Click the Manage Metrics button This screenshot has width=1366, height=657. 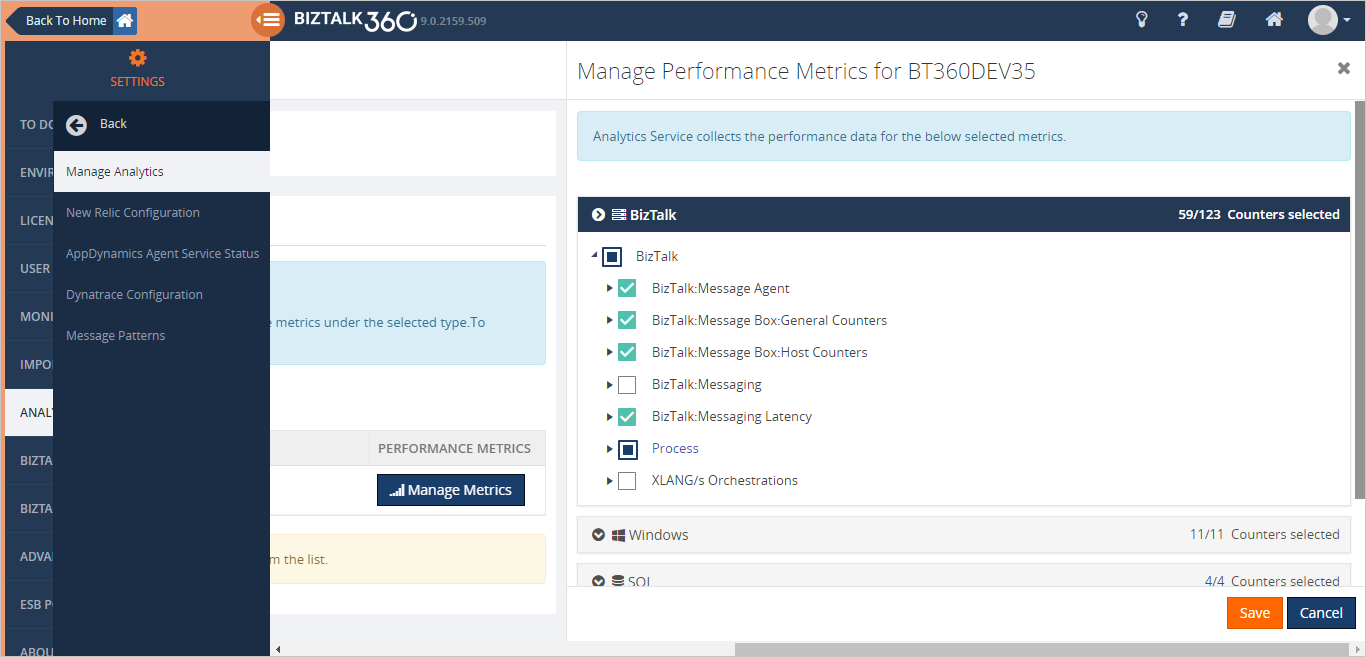click(451, 490)
